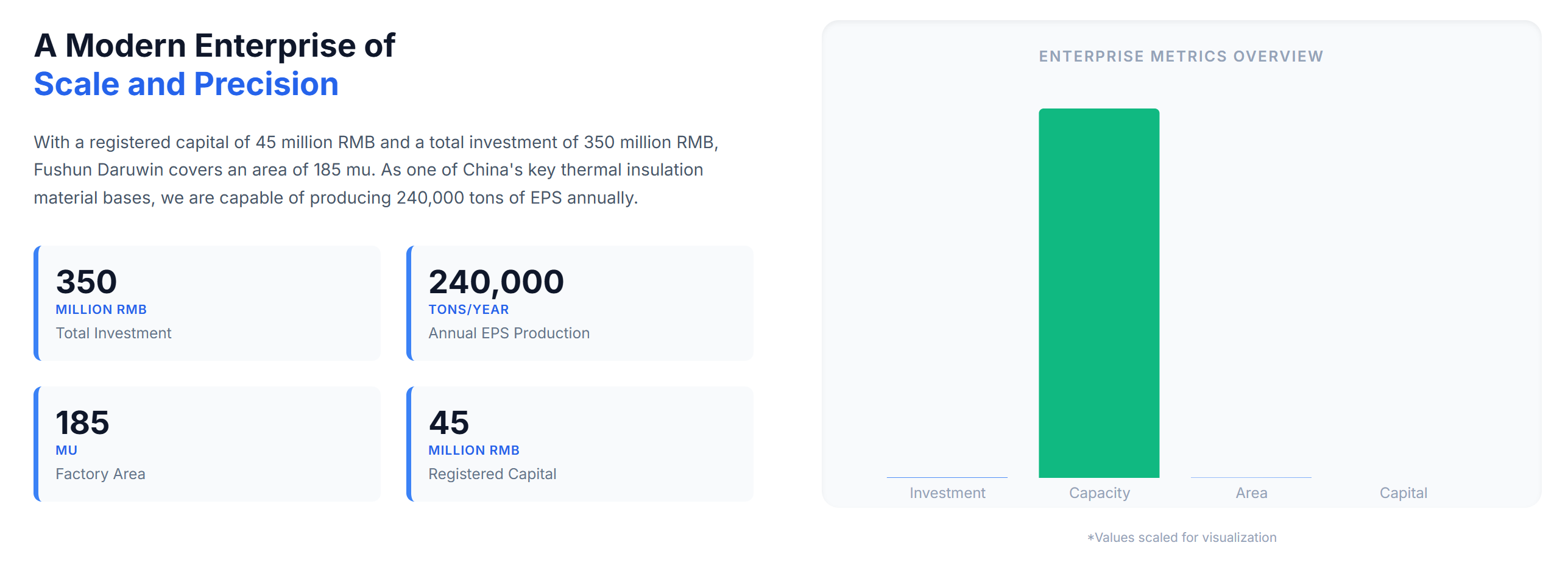Select the "Area" axis label in the chart
This screenshot has height=562, width=1568.
tap(1251, 493)
